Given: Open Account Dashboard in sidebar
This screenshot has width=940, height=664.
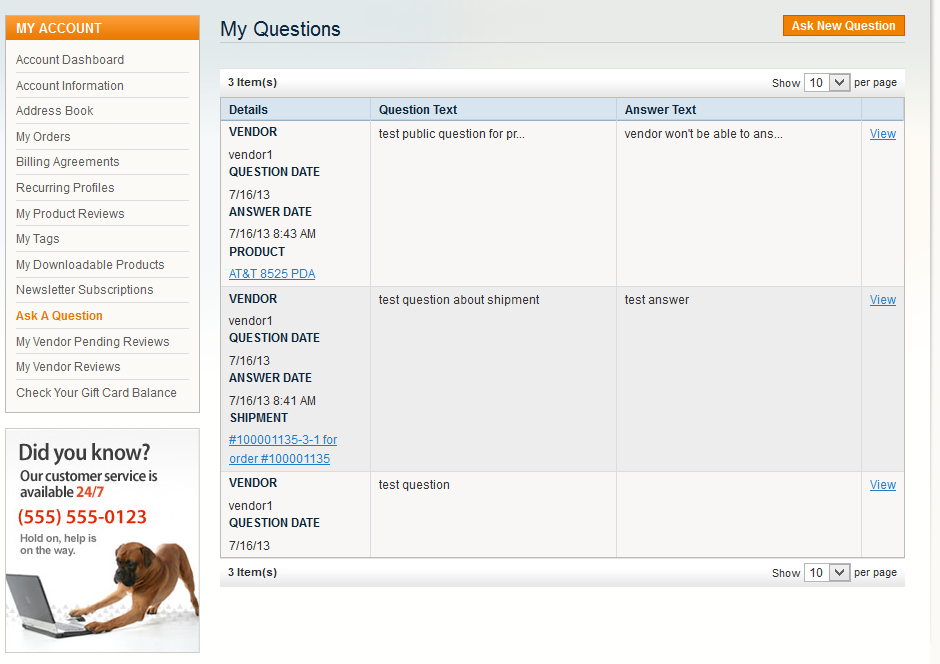Looking at the screenshot, I should tap(70, 60).
